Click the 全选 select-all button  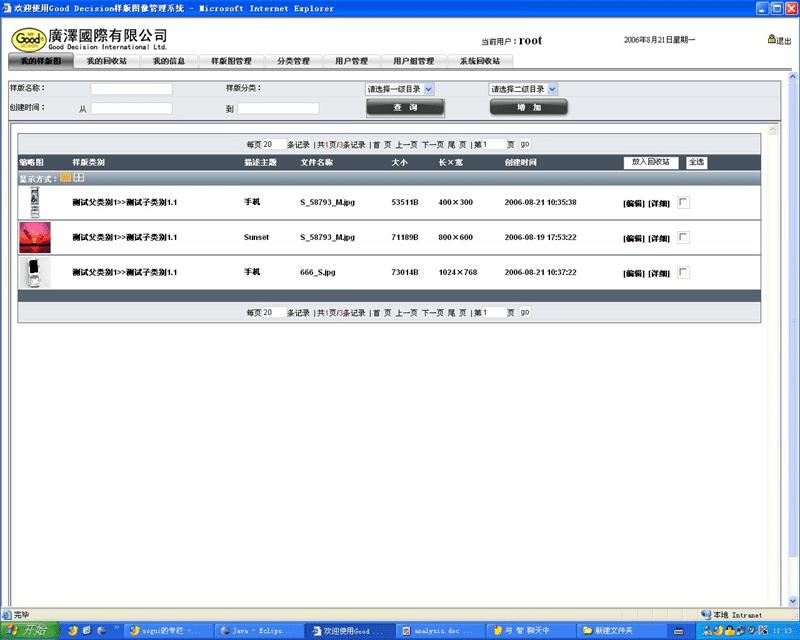(x=696, y=162)
